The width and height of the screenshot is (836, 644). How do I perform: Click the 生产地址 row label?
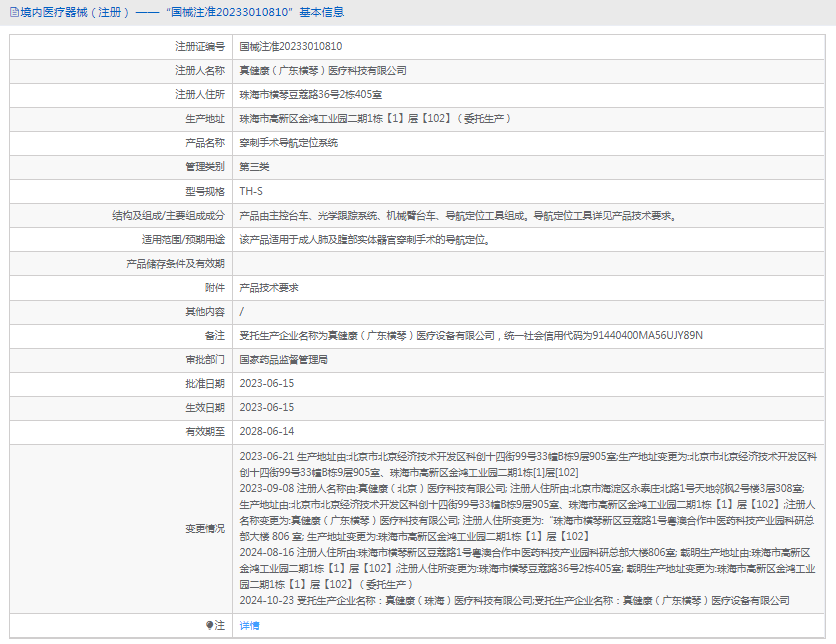[x=205, y=119]
